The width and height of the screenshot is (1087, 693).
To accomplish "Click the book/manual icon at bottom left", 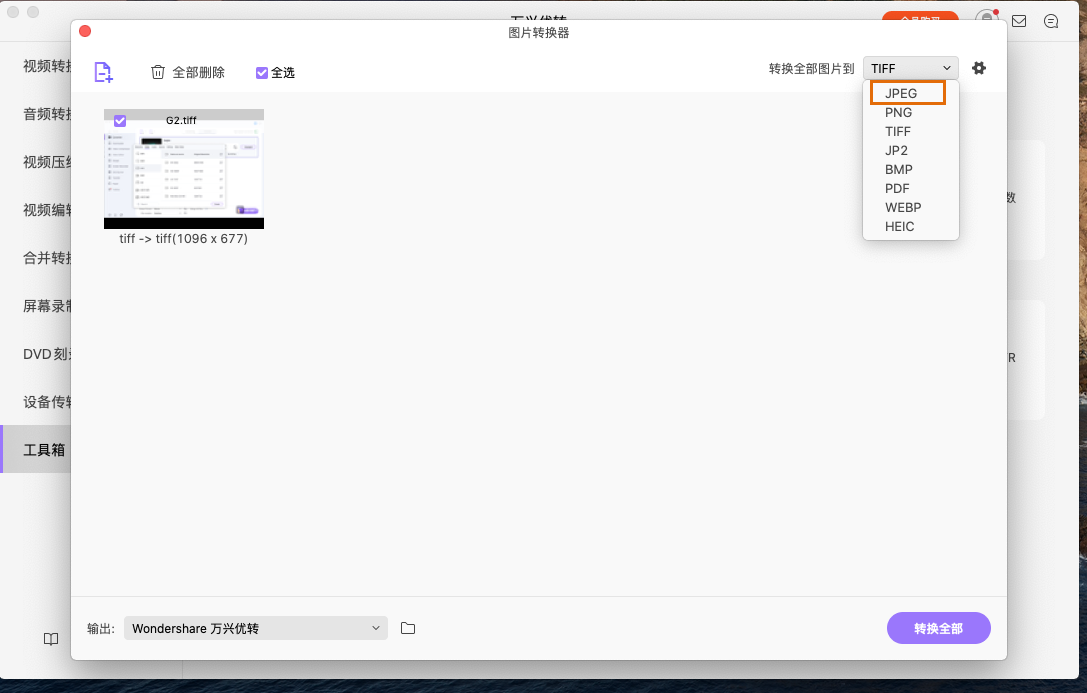I will pos(50,639).
